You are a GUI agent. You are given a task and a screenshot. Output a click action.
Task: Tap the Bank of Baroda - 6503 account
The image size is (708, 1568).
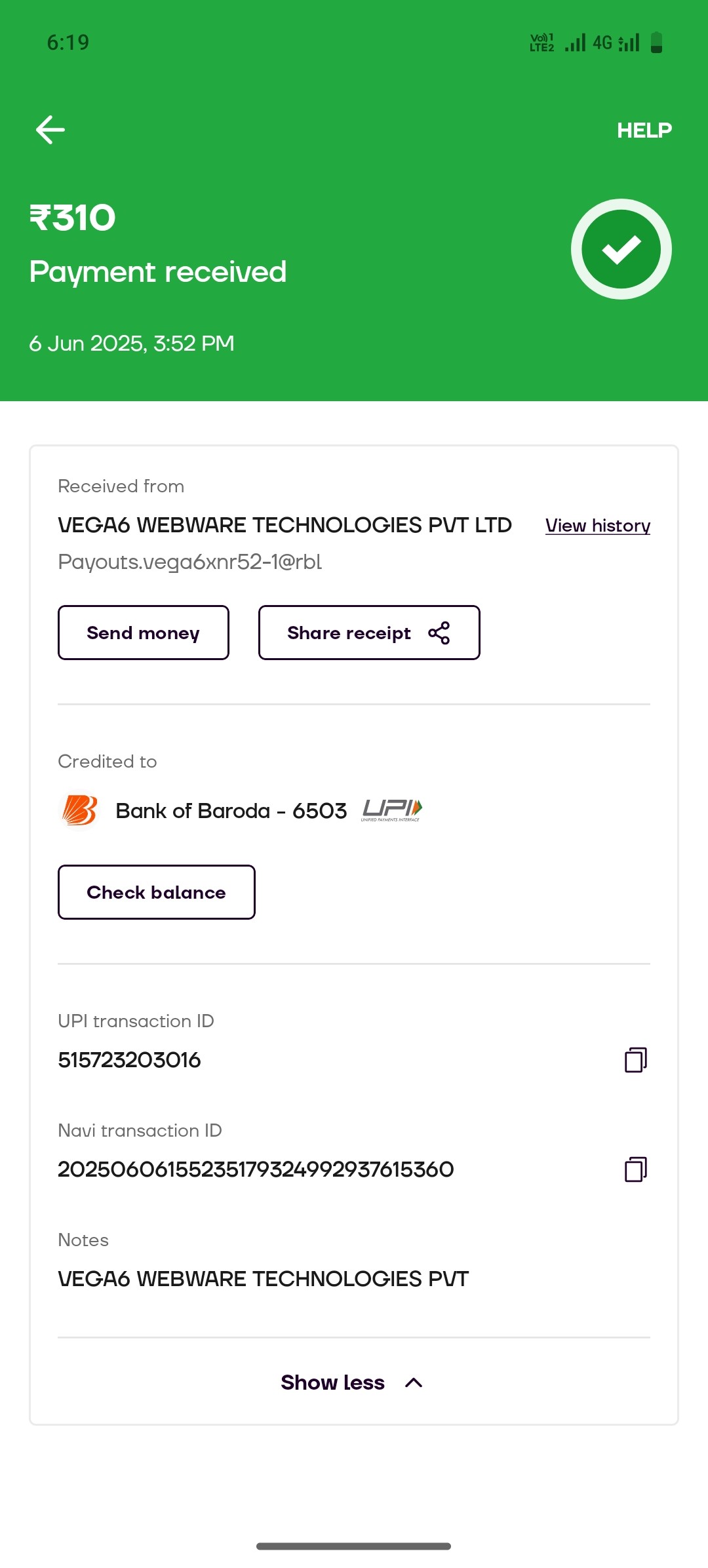coord(231,811)
